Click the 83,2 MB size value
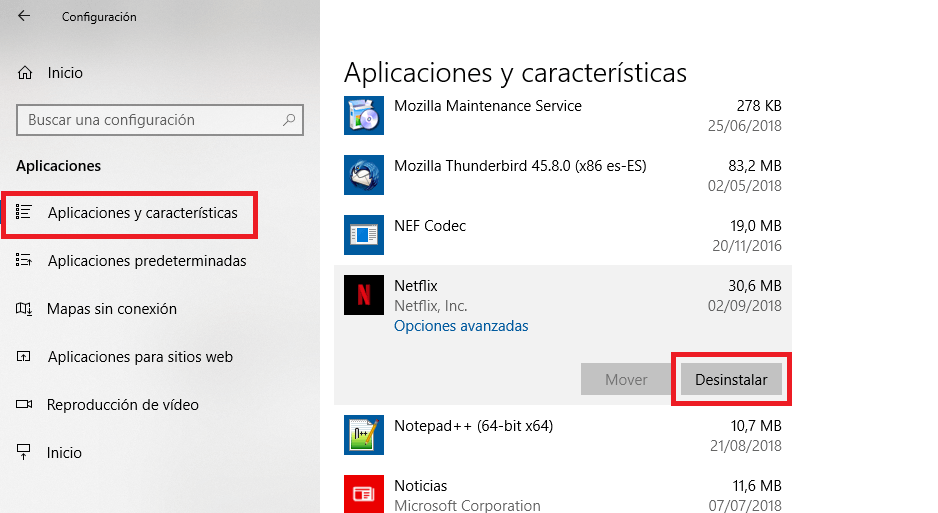This screenshot has height=513, width=938. [x=754, y=166]
